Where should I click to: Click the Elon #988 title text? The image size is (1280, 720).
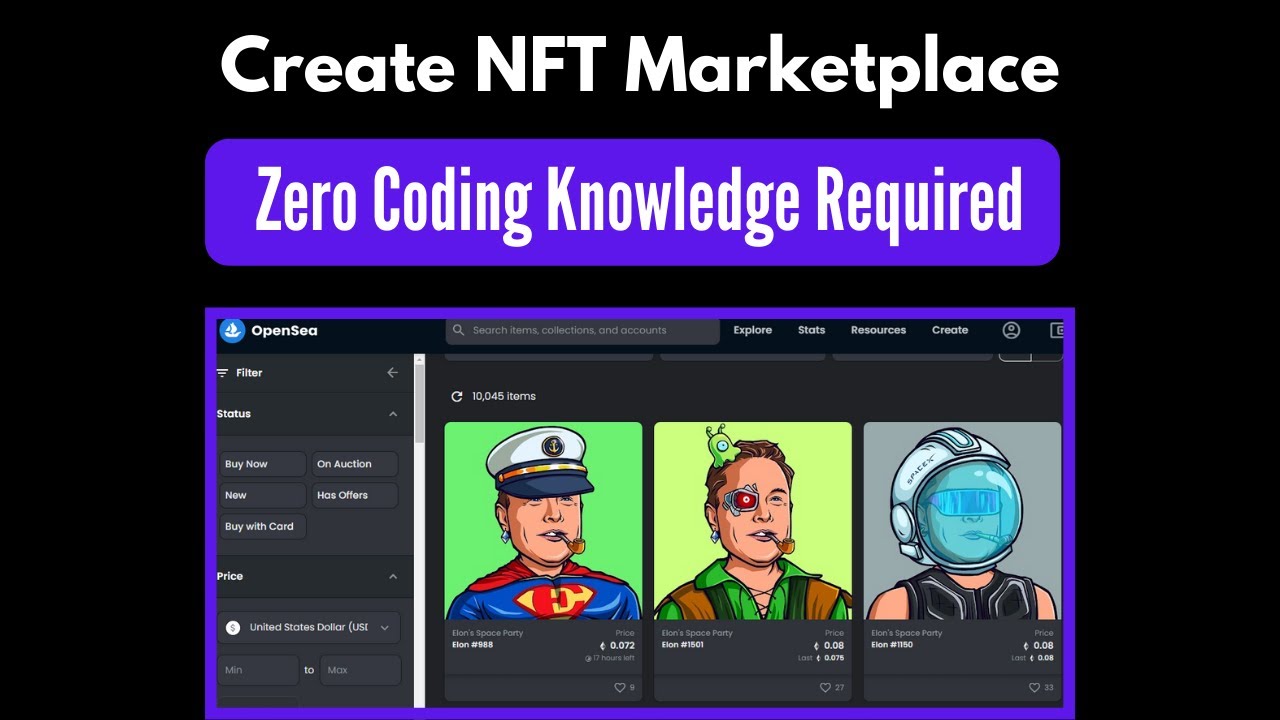coord(472,645)
